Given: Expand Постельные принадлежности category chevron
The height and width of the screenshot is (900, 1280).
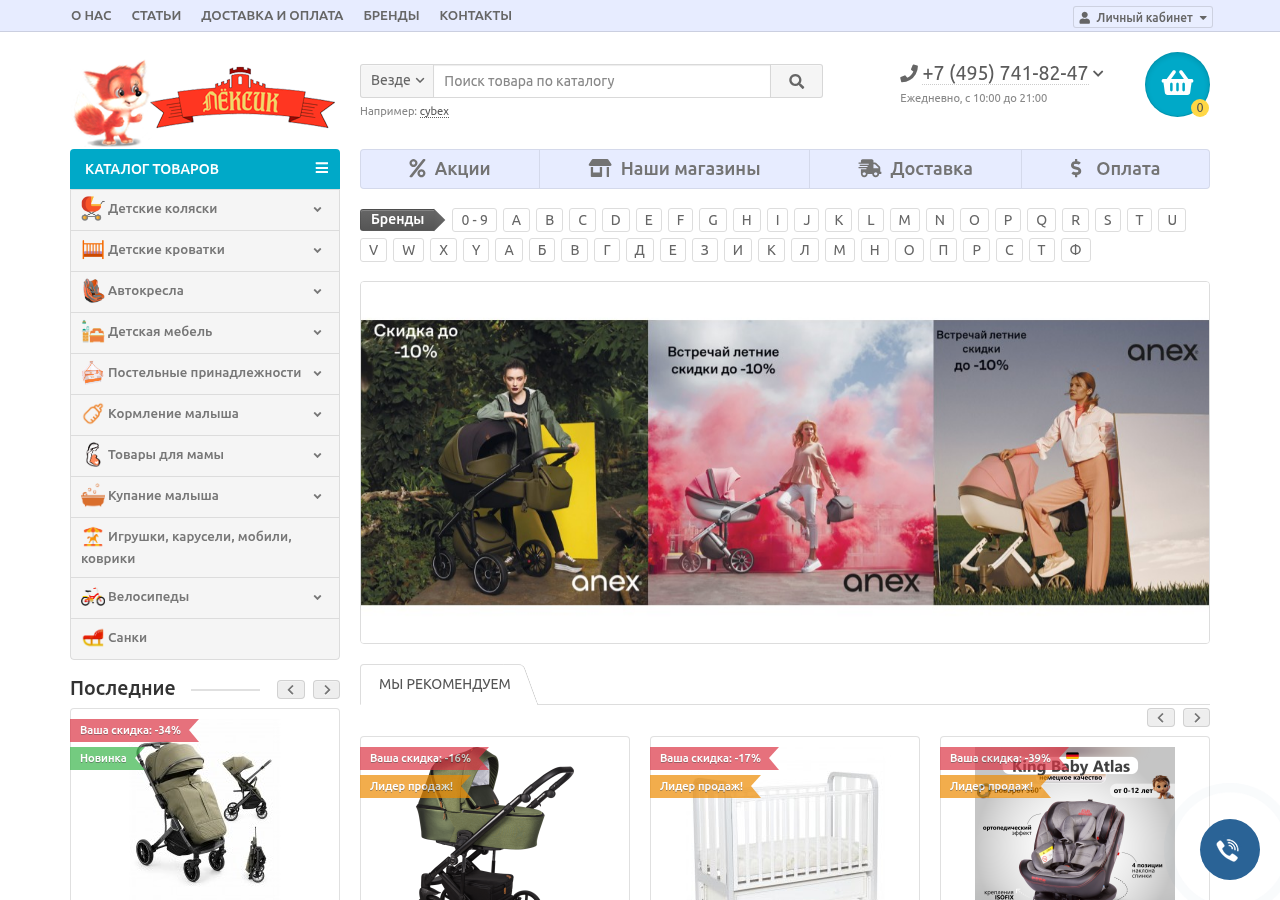Looking at the screenshot, I should coord(317,373).
